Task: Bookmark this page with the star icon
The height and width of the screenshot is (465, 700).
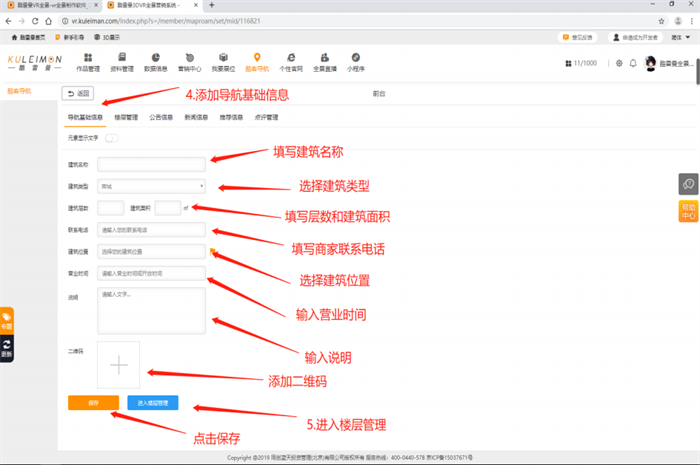Action: 661,21
